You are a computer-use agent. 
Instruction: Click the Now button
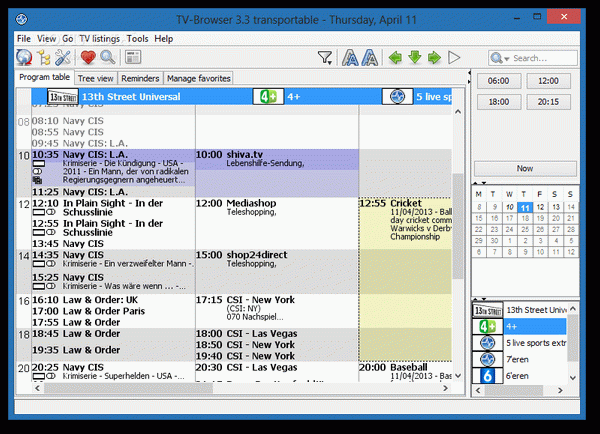coord(525,168)
